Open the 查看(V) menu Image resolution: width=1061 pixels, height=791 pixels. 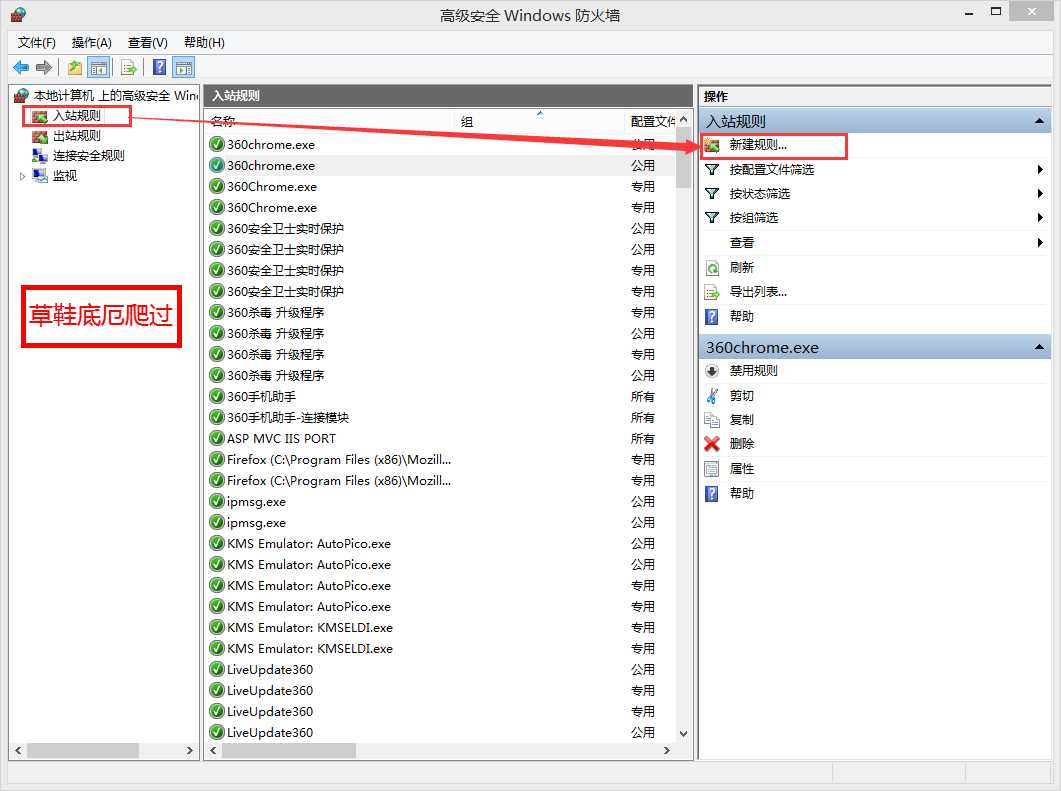[x=148, y=43]
